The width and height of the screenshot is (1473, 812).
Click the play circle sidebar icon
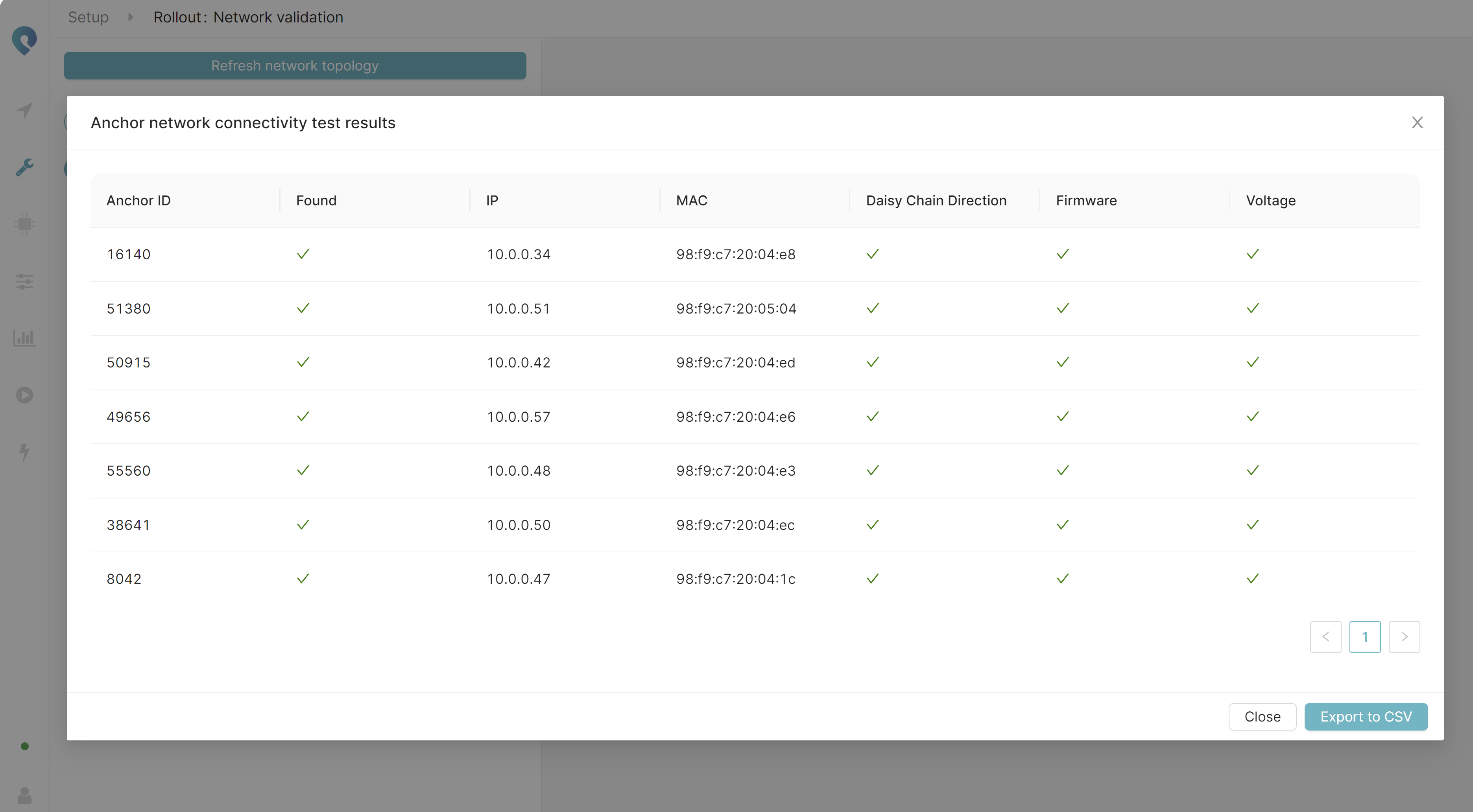coord(24,395)
